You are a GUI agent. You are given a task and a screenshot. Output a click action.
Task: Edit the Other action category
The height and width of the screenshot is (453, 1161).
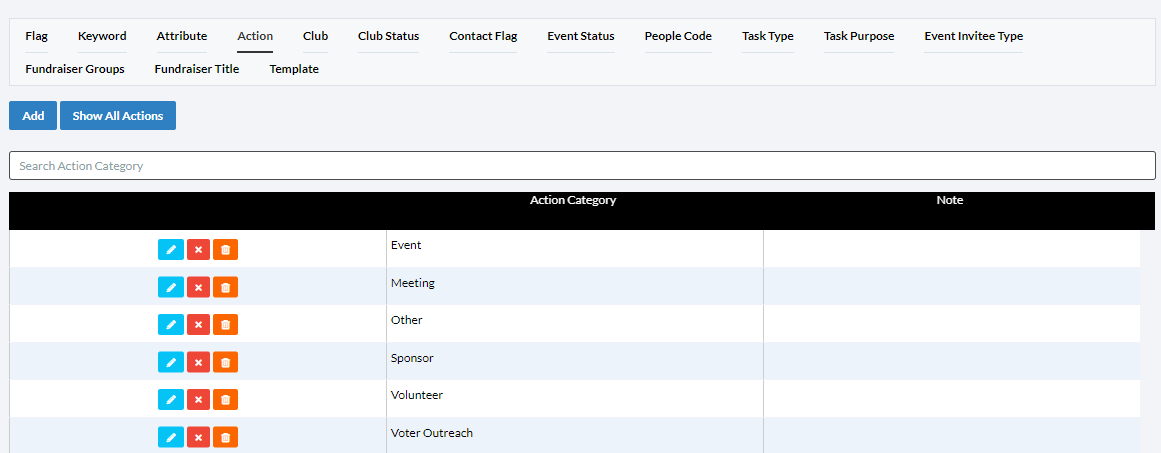(x=170, y=324)
